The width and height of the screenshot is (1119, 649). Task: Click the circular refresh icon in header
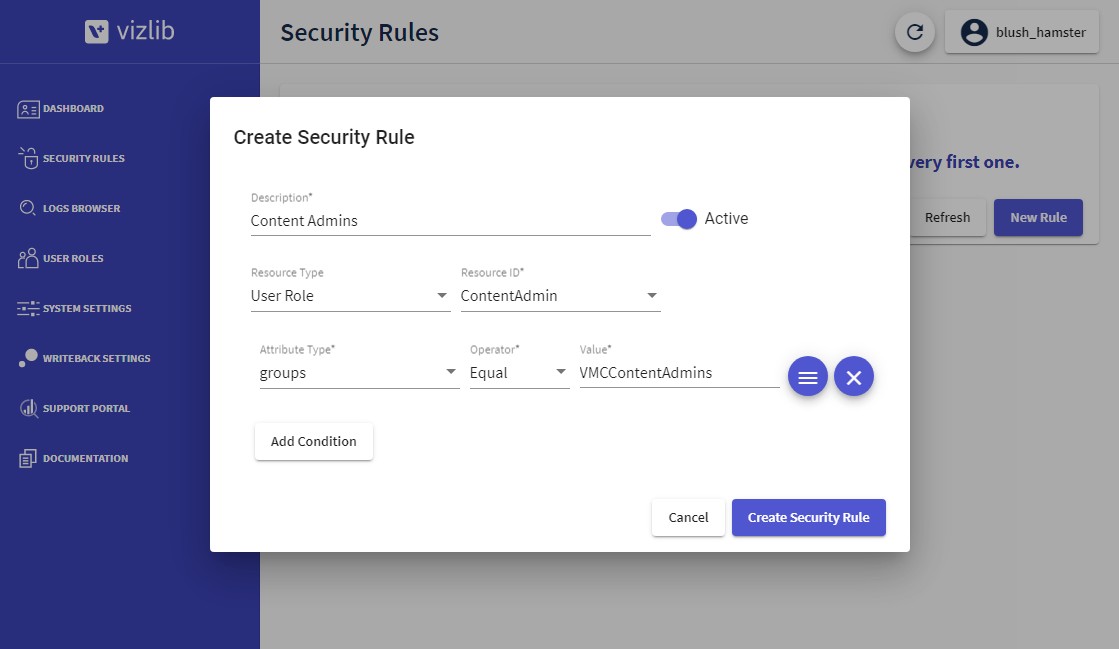pos(915,32)
